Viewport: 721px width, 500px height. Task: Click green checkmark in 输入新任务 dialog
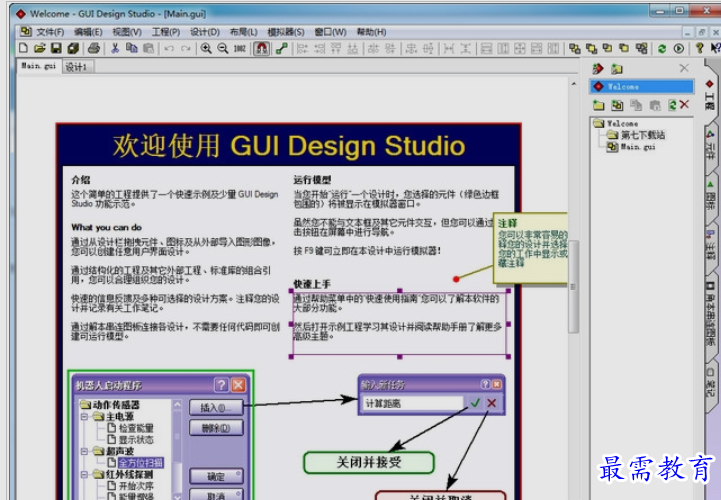(x=475, y=403)
